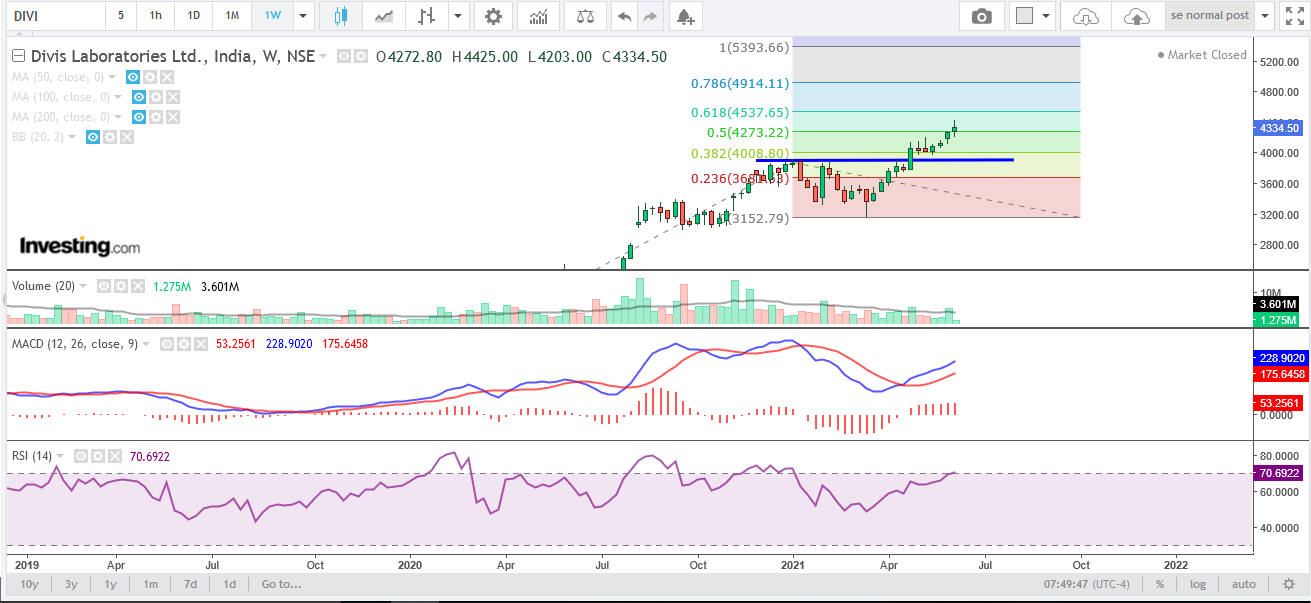Image resolution: width=1311 pixels, height=603 pixels.
Task: Open RSI (14) settings gear
Action: 98,456
